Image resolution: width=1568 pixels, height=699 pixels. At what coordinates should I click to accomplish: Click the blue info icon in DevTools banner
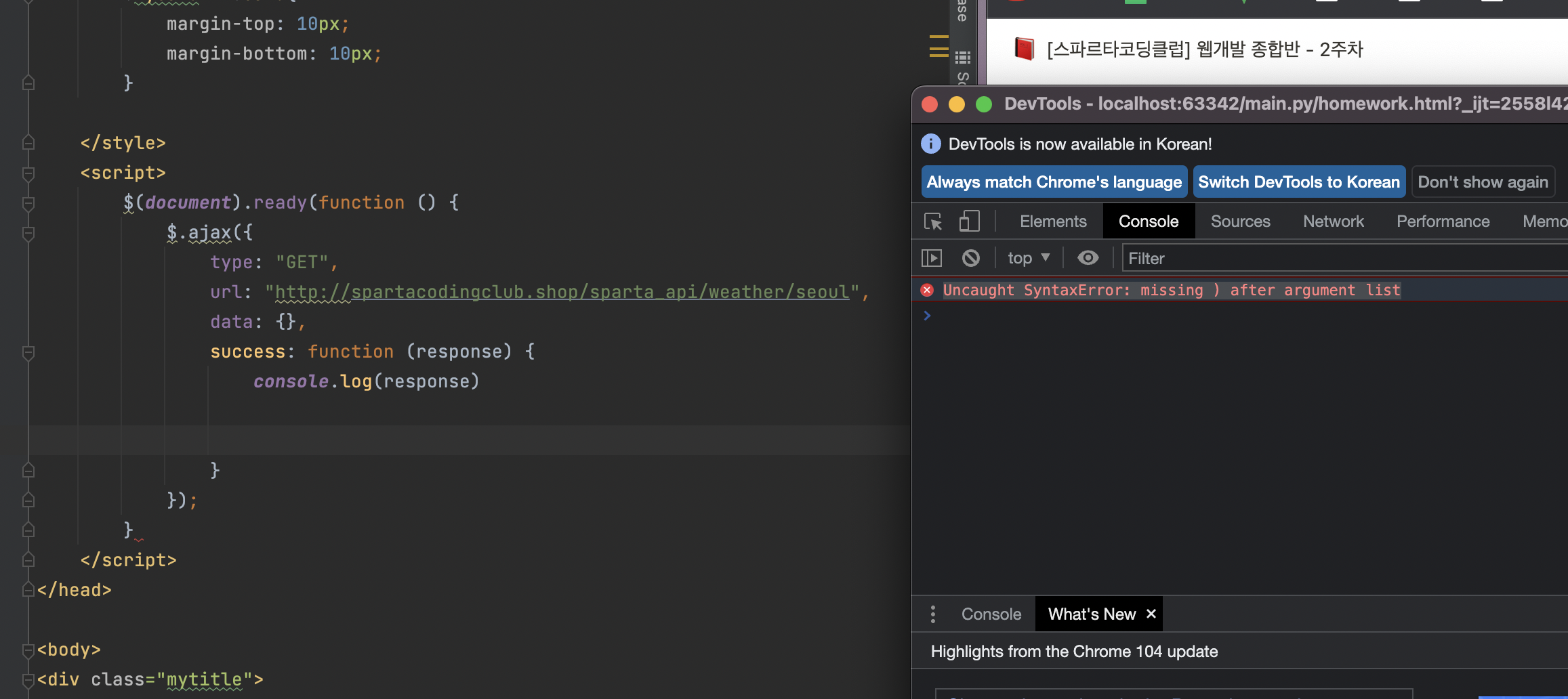[931, 144]
